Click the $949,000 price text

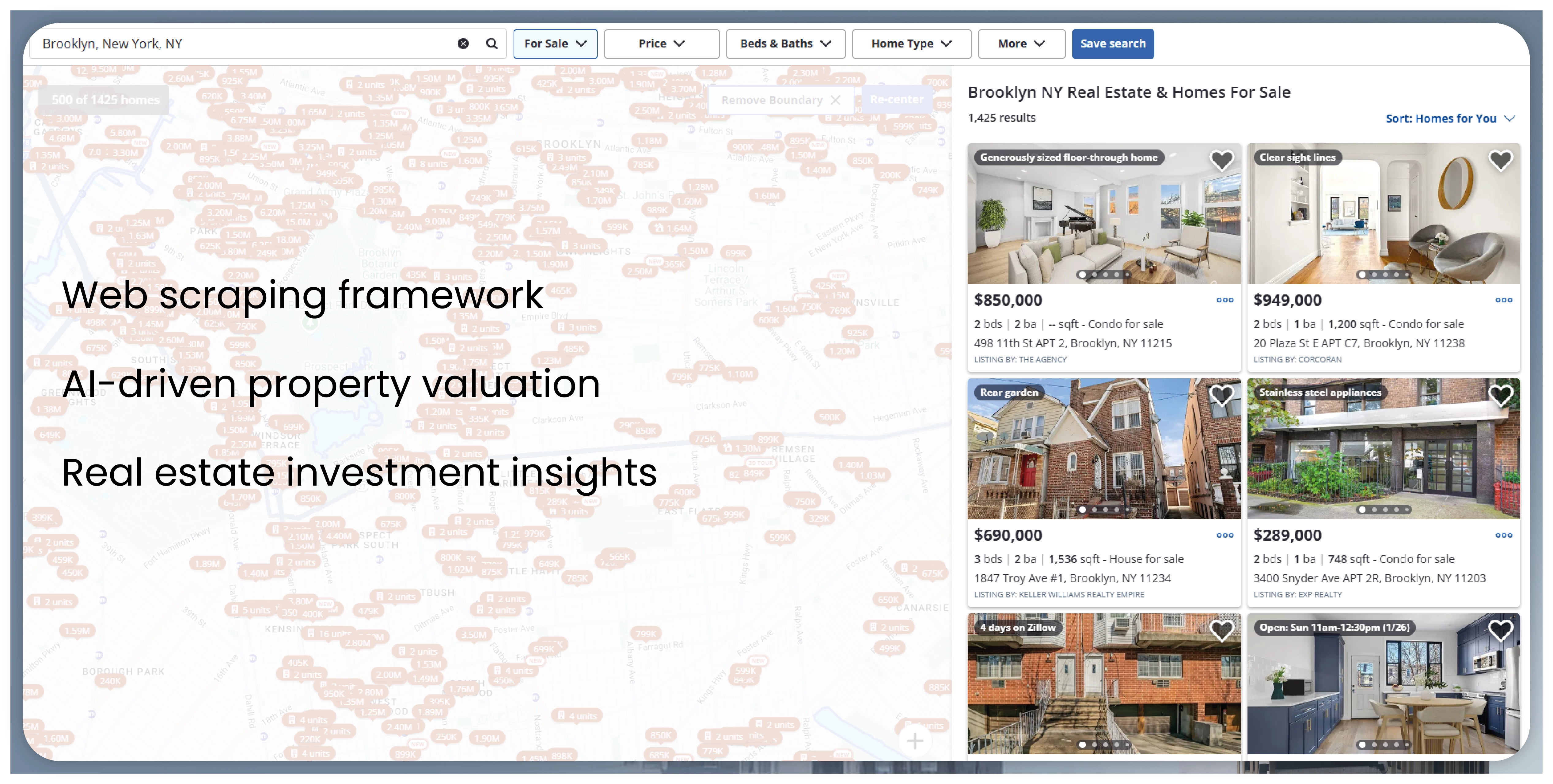1287,300
